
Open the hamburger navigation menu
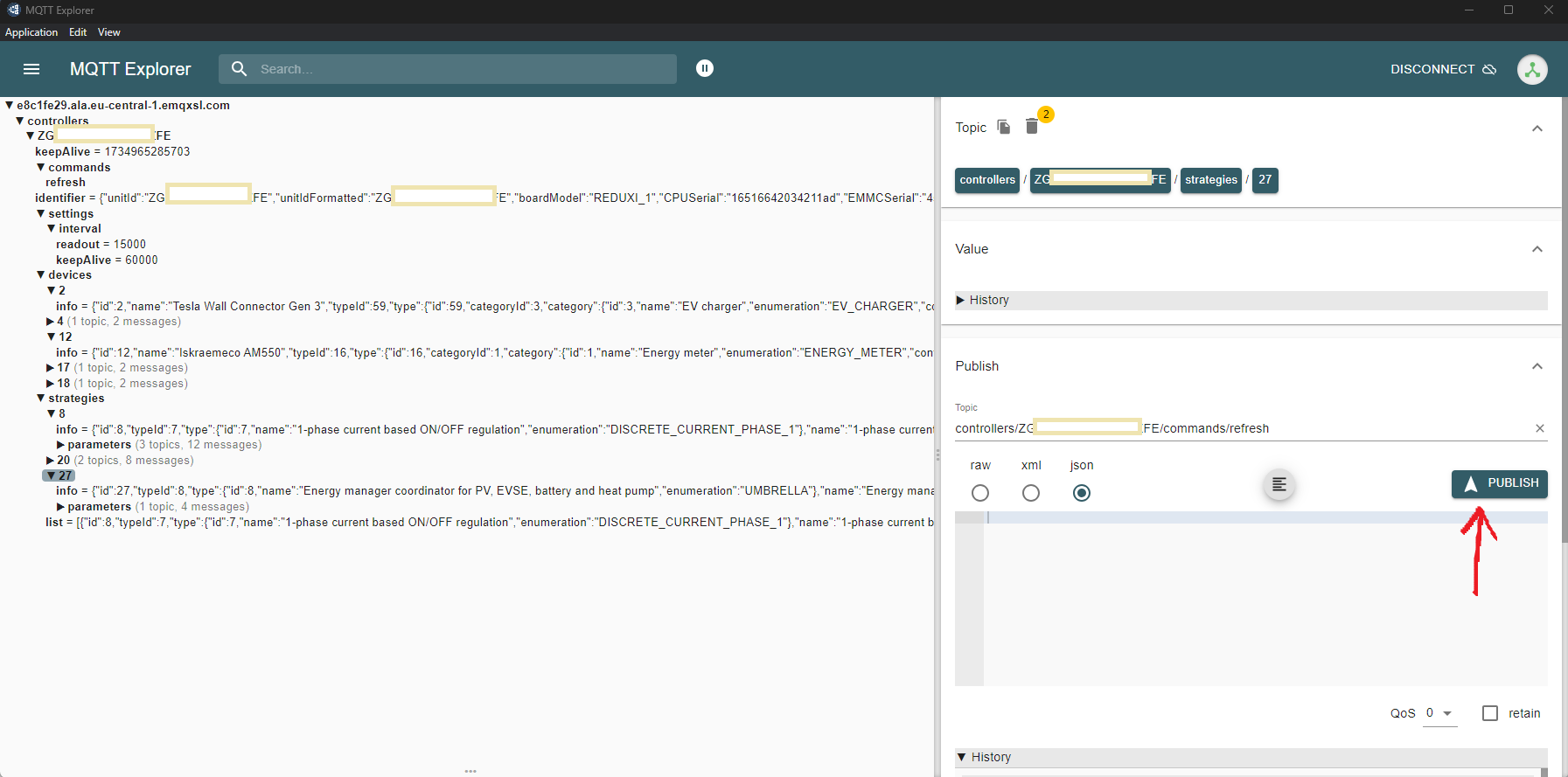click(x=31, y=69)
